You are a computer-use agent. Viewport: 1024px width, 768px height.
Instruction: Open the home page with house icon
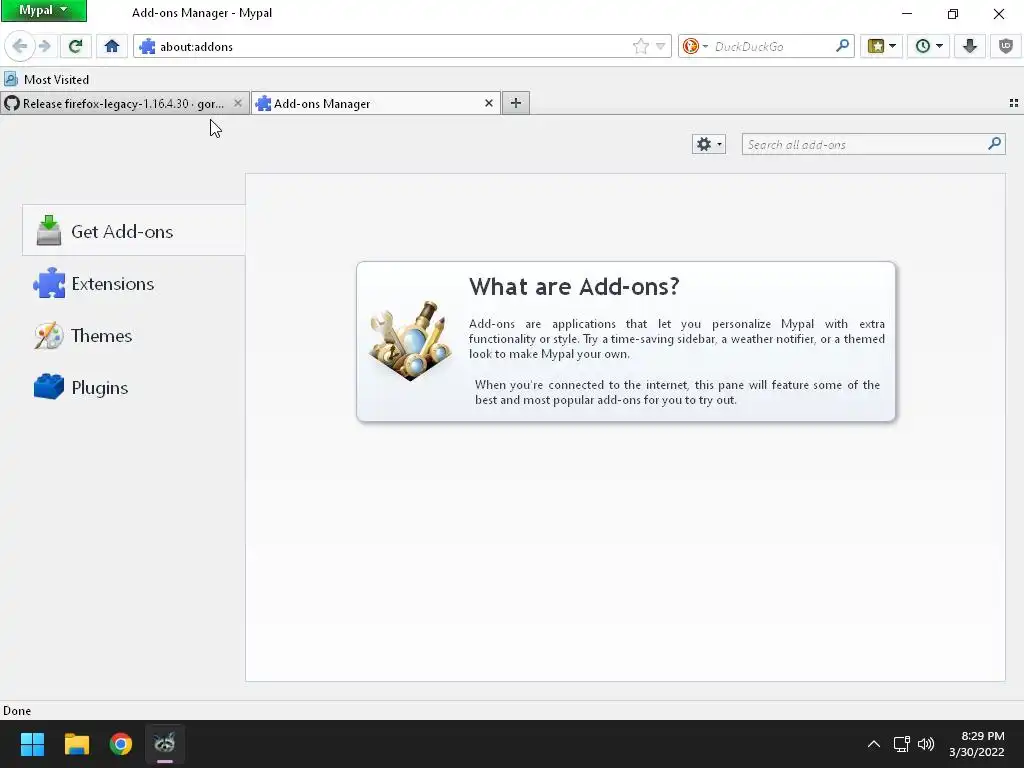click(112, 46)
